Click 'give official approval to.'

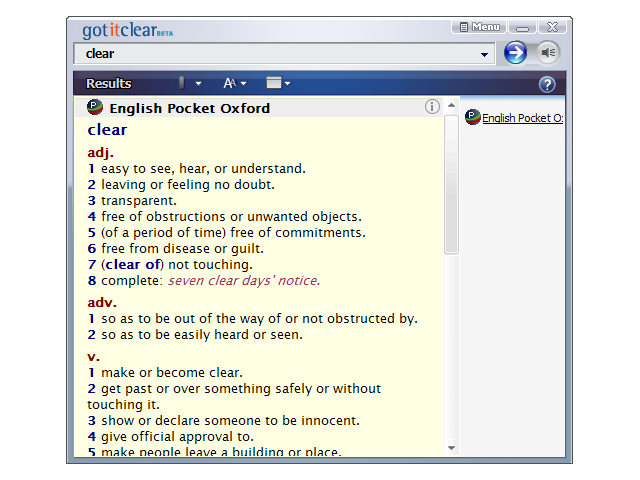click(x=178, y=437)
